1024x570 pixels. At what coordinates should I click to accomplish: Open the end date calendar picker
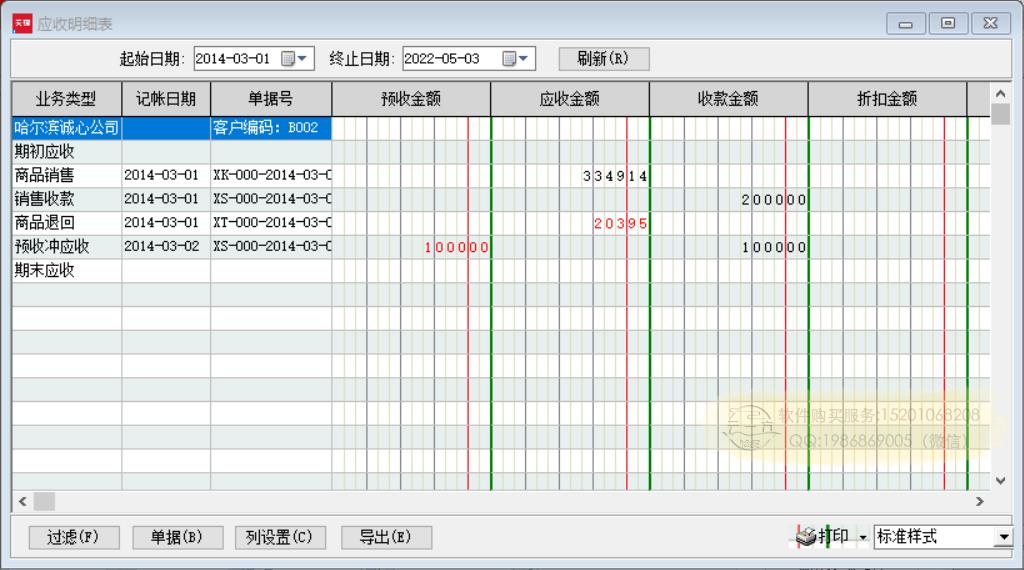pyautogui.click(x=516, y=59)
